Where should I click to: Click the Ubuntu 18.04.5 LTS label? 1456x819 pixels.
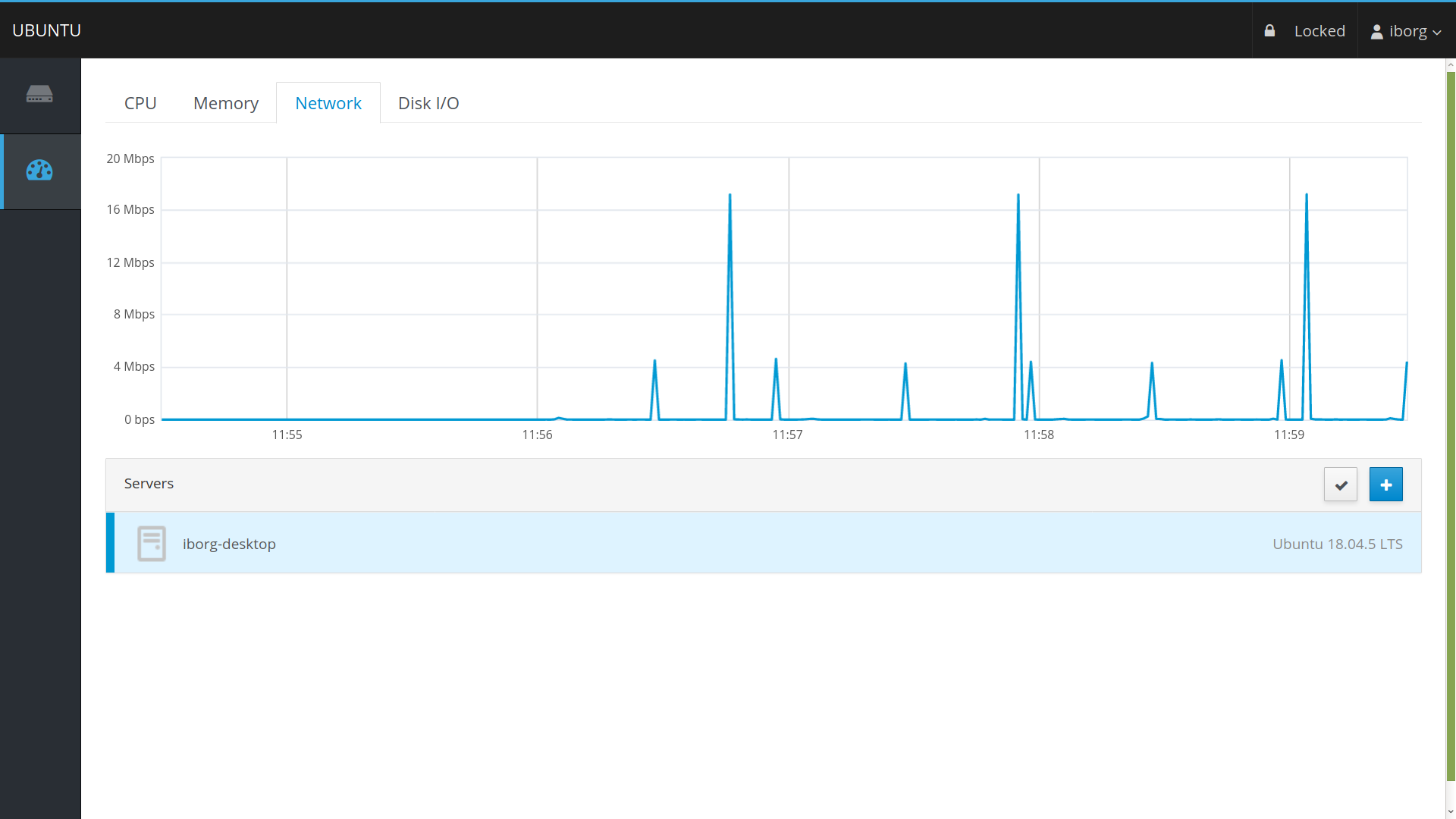(1337, 544)
